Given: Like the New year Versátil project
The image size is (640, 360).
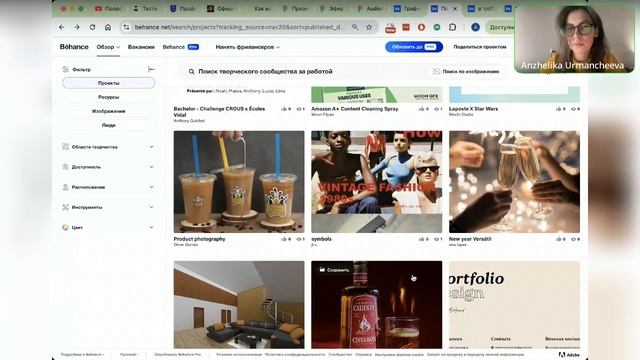Looking at the screenshot, I should coord(558,239).
